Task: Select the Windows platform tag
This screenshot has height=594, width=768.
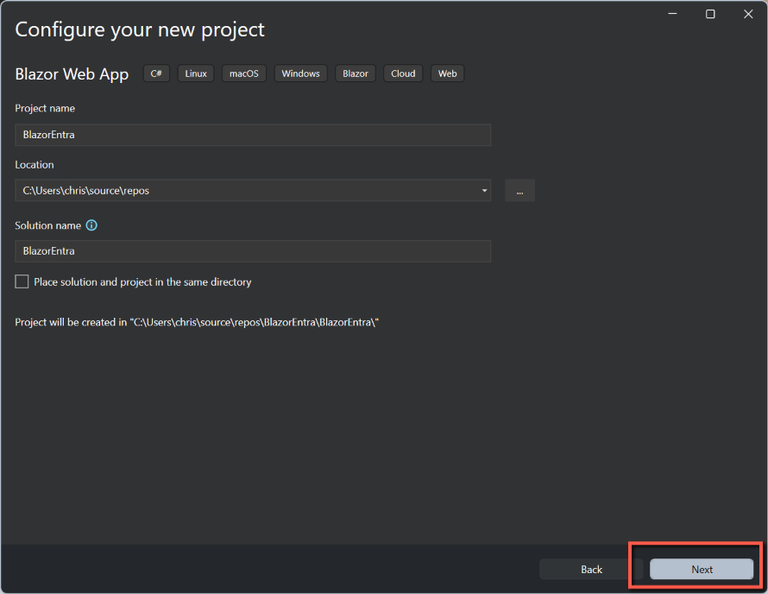Action: pyautogui.click(x=300, y=74)
